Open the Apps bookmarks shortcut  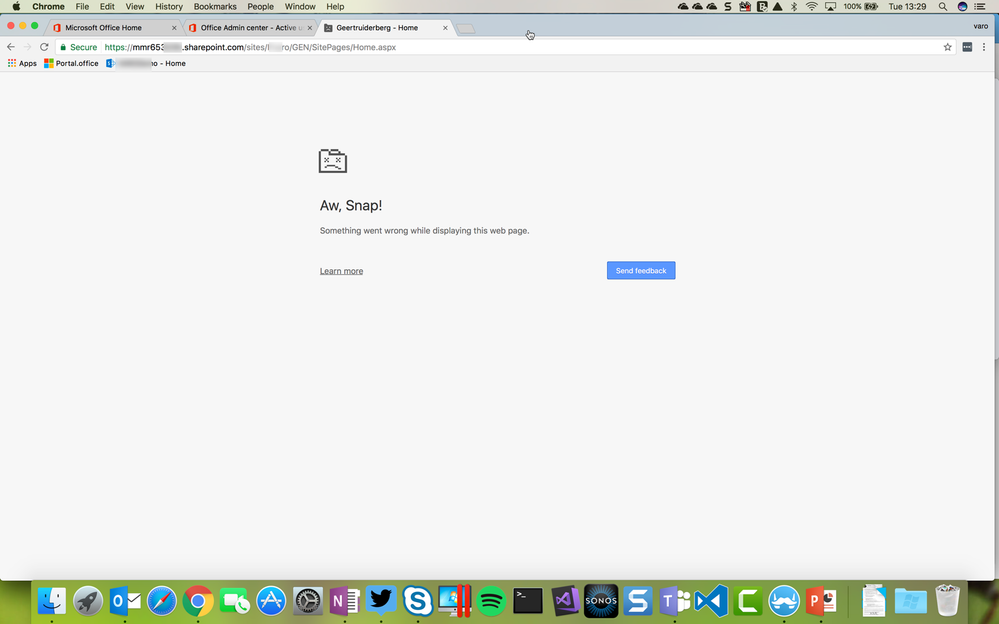tap(22, 64)
